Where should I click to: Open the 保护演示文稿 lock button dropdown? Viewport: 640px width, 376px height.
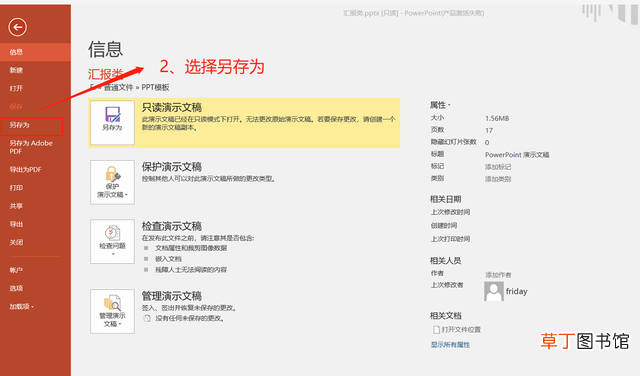(x=112, y=182)
